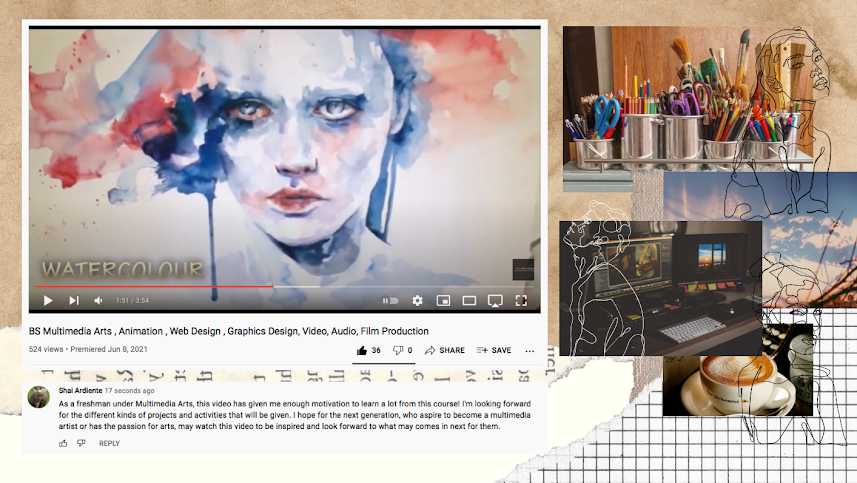Skip to the next video
Image resolution: width=857 pixels, height=483 pixels.
(x=74, y=301)
